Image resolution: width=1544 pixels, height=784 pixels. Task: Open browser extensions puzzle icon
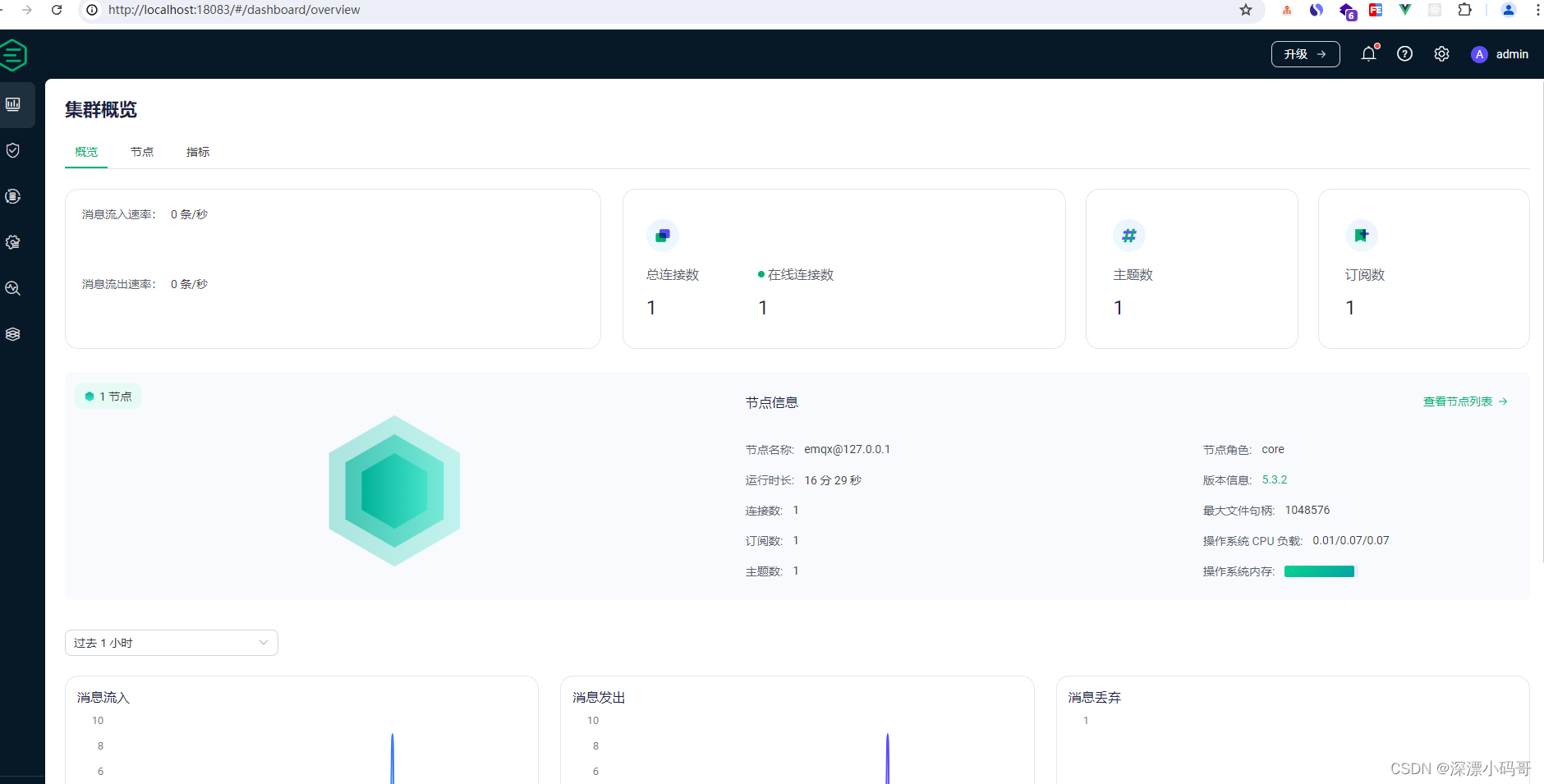pos(1464,10)
